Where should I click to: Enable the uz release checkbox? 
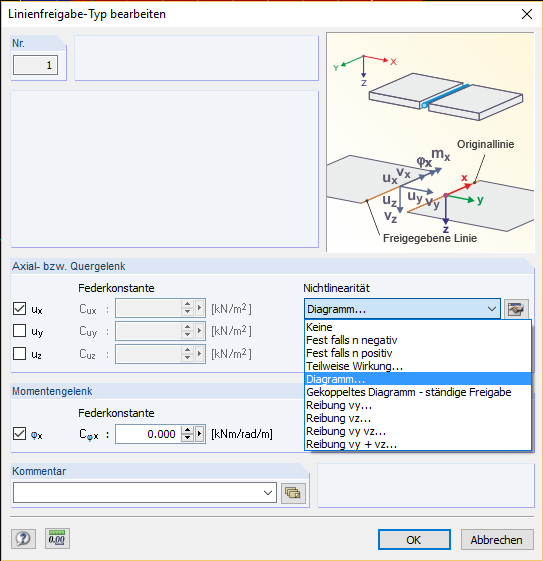click(19, 353)
